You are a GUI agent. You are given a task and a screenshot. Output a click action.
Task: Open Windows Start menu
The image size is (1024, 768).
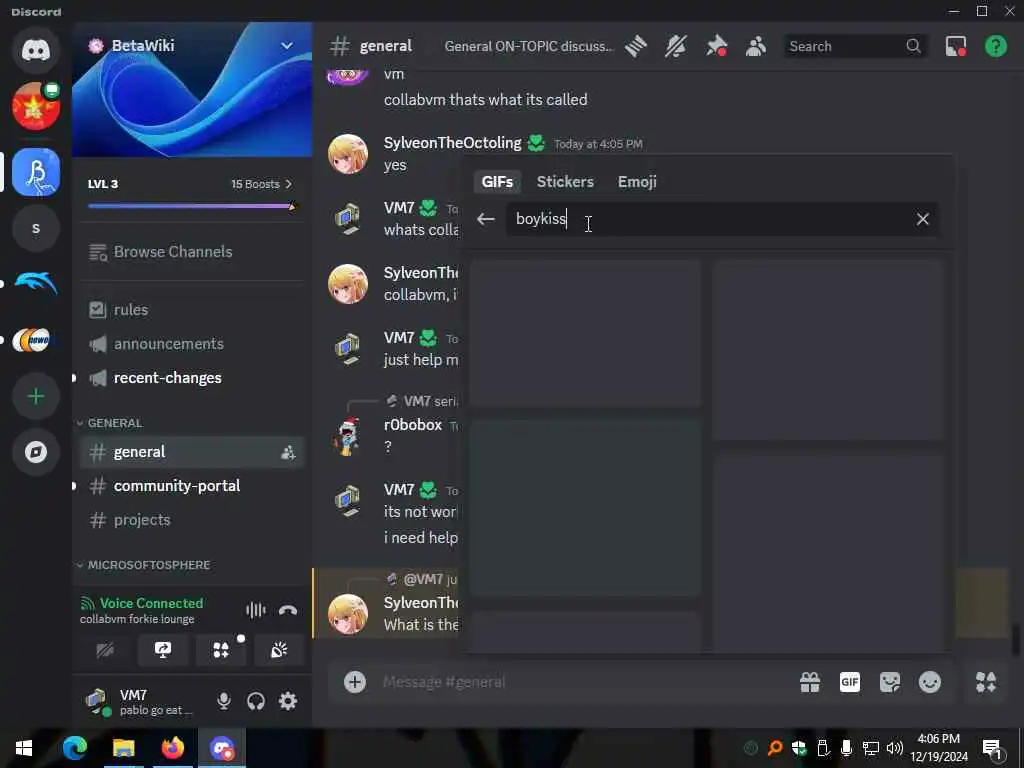[24, 748]
